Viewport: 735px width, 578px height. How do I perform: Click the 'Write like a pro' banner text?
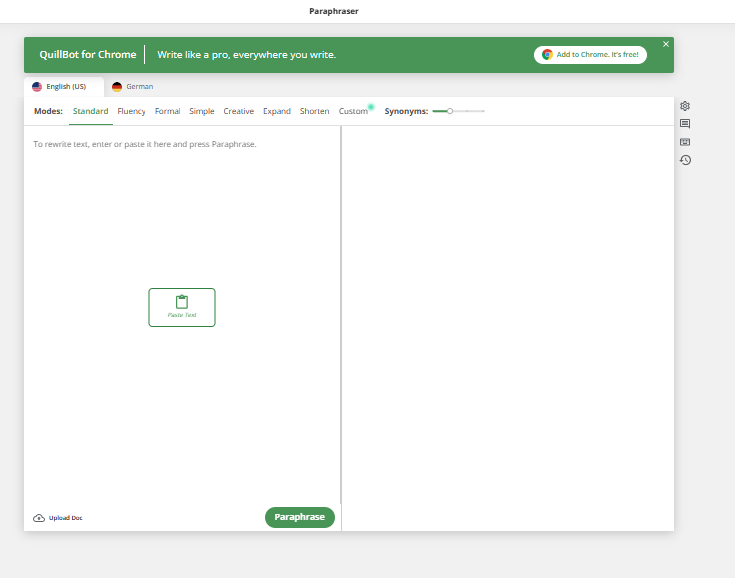[247, 55]
